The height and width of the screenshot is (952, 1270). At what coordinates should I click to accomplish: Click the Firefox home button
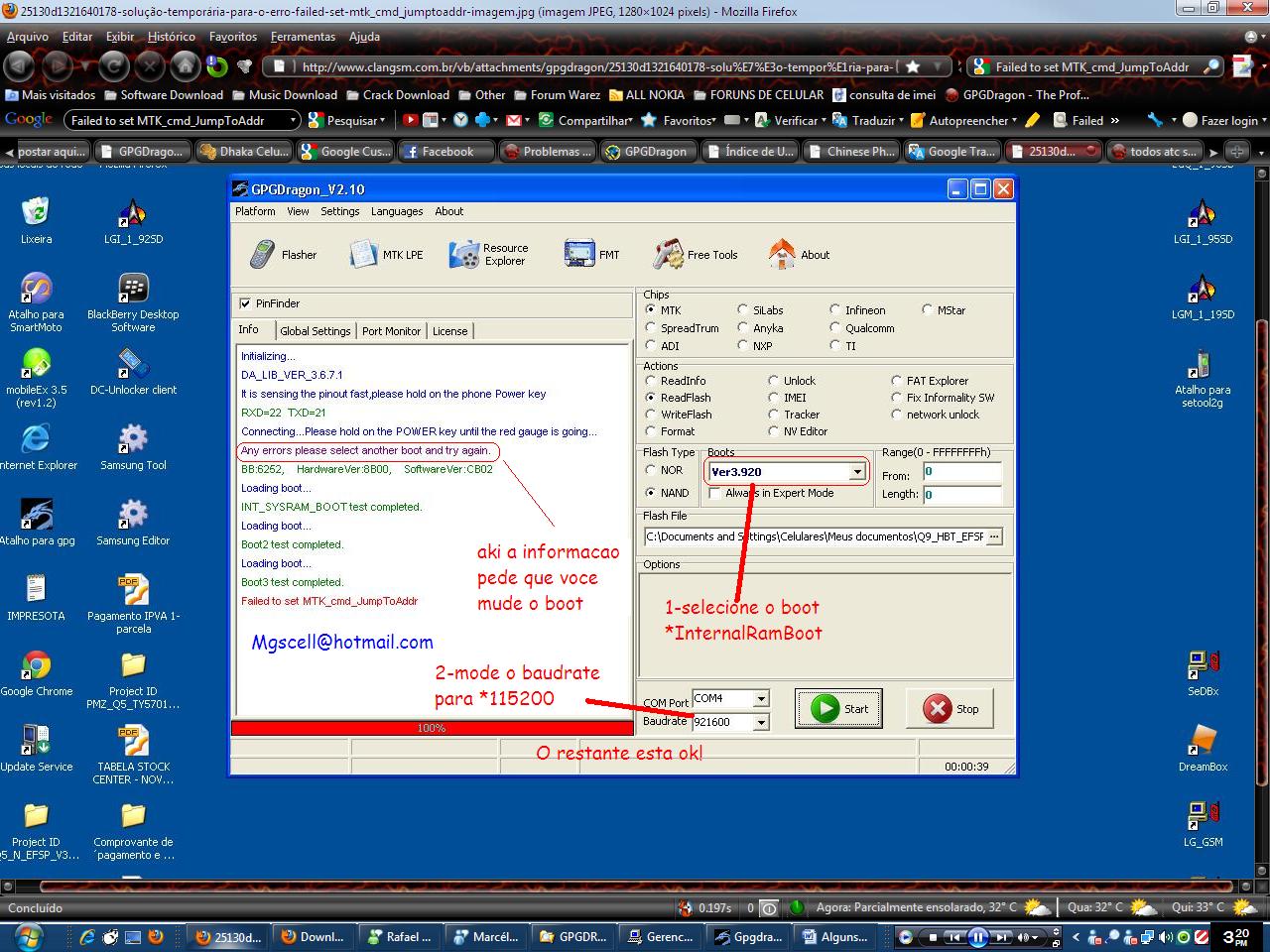point(185,66)
